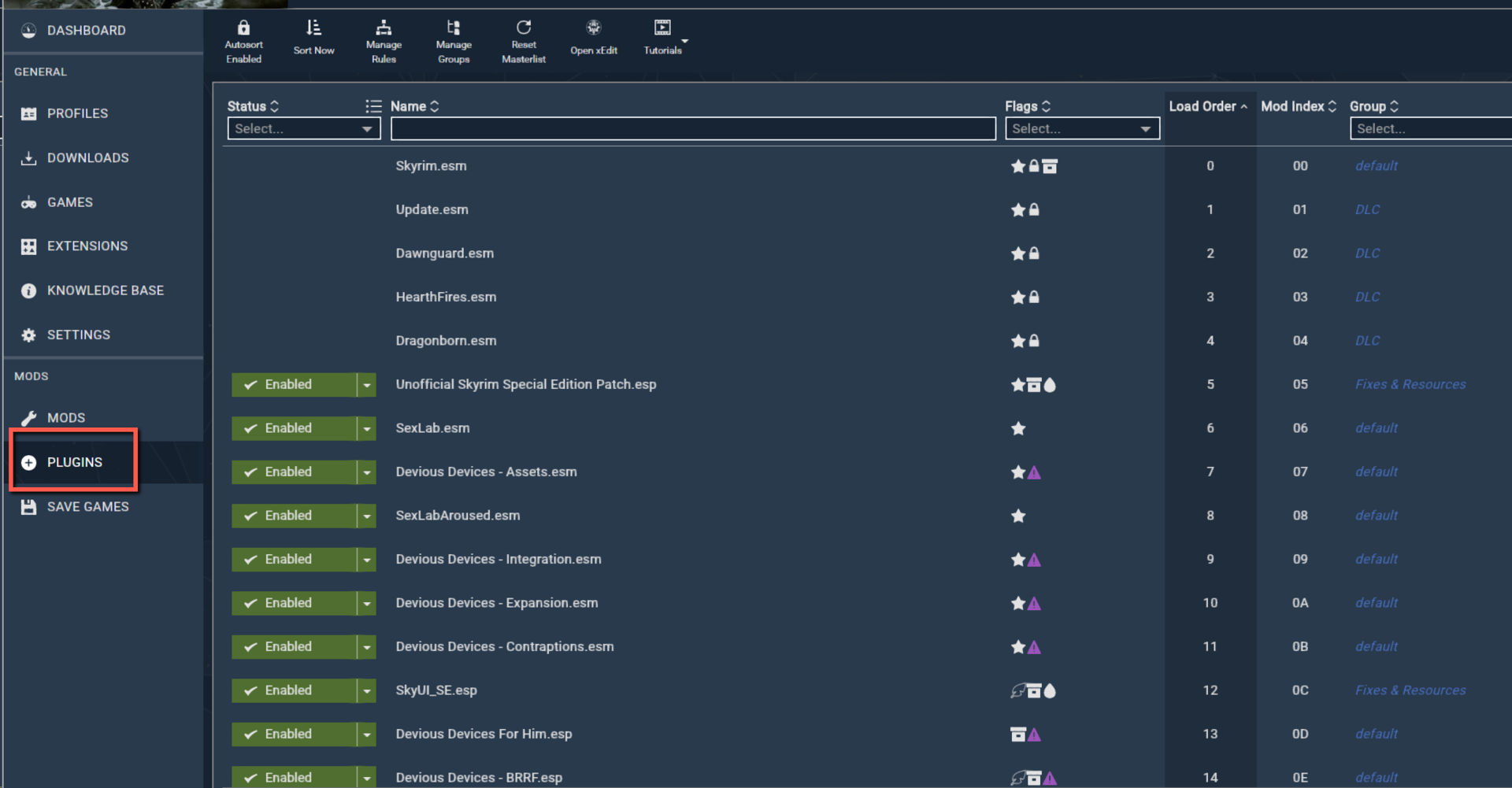Image resolution: width=1512 pixels, height=788 pixels.
Task: Click the Games controller icon
Action: pyautogui.click(x=28, y=203)
